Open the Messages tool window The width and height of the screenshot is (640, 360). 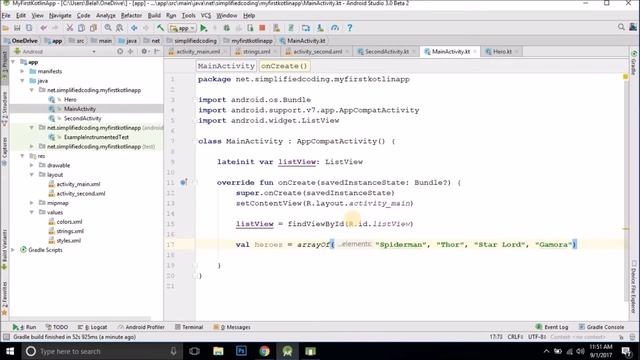click(x=232, y=327)
